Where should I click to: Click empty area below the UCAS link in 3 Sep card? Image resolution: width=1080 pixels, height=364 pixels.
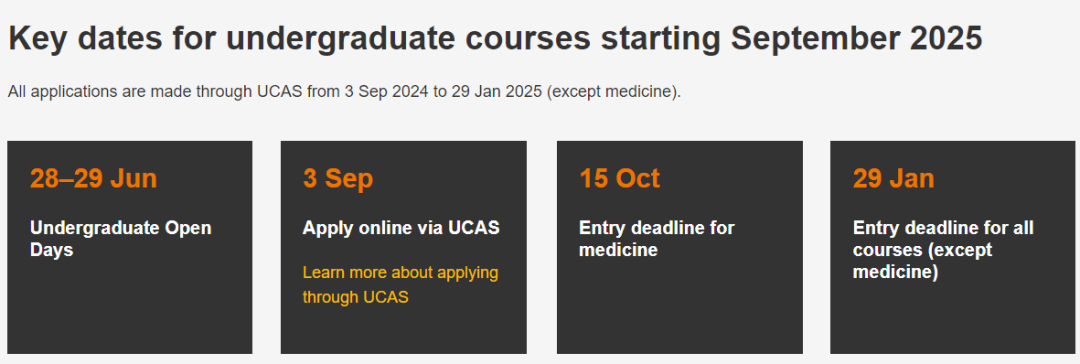[404, 331]
